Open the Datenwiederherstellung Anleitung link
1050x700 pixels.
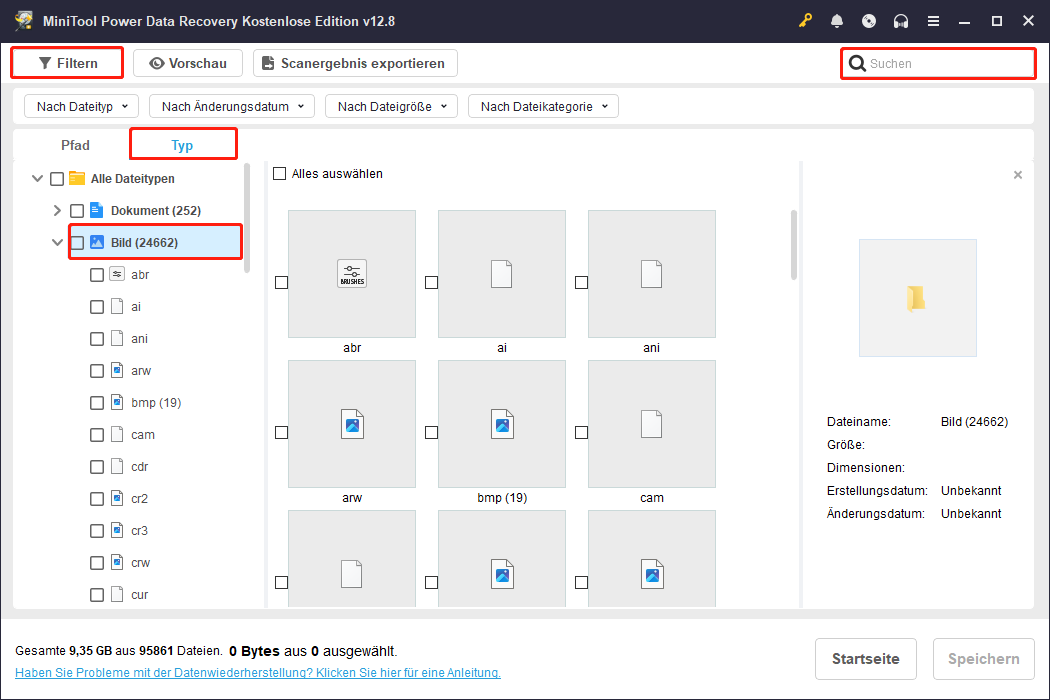(258, 673)
